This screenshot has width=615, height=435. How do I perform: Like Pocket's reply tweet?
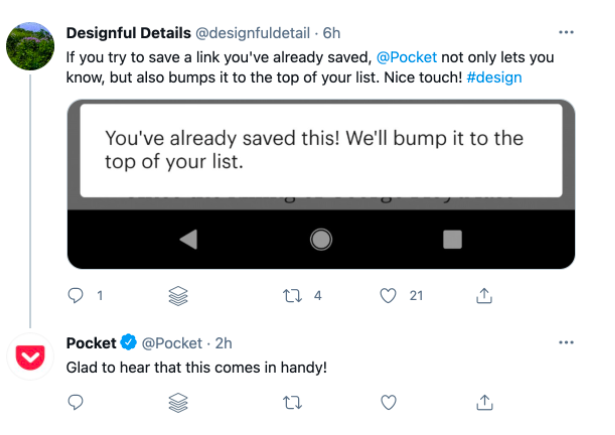pyautogui.click(x=390, y=401)
